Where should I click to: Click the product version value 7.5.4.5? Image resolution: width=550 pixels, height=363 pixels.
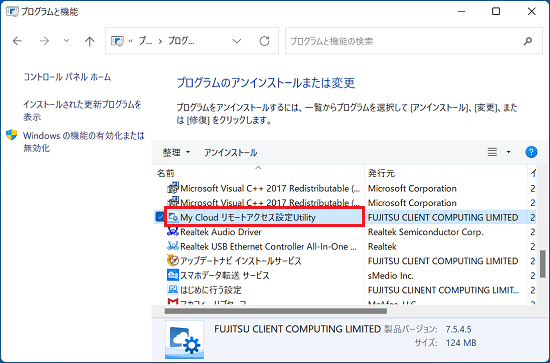[458, 329]
